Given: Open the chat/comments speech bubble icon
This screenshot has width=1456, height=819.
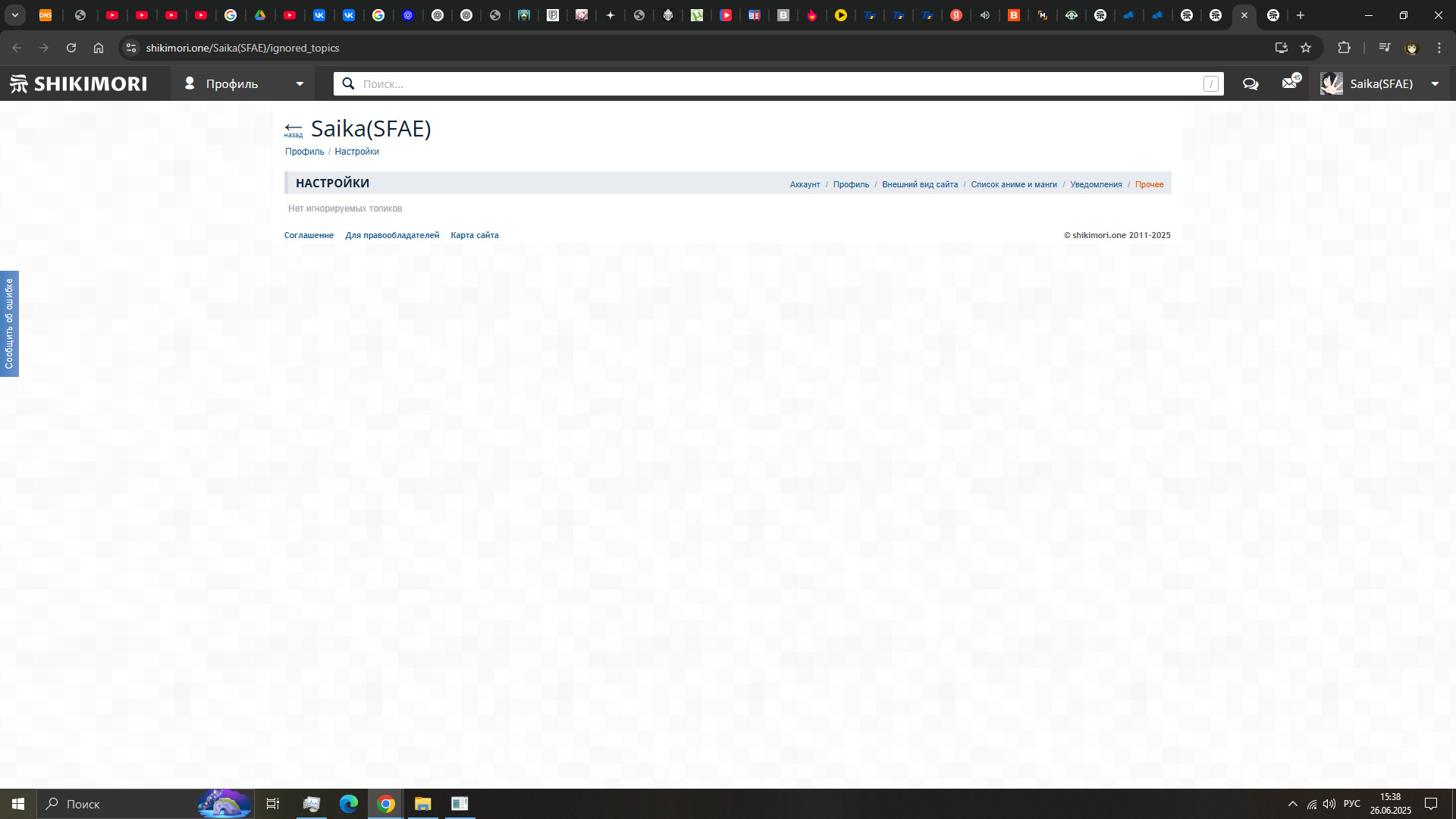Looking at the screenshot, I should point(1250,83).
